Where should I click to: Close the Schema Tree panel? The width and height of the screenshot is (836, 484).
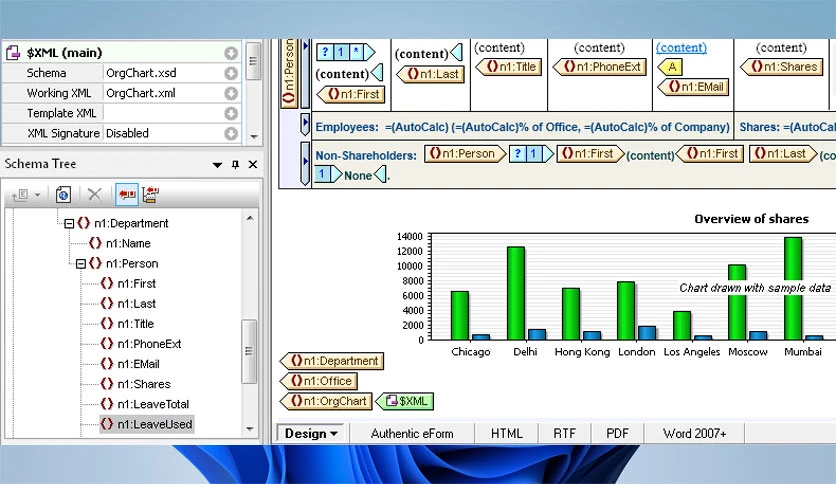(x=253, y=165)
